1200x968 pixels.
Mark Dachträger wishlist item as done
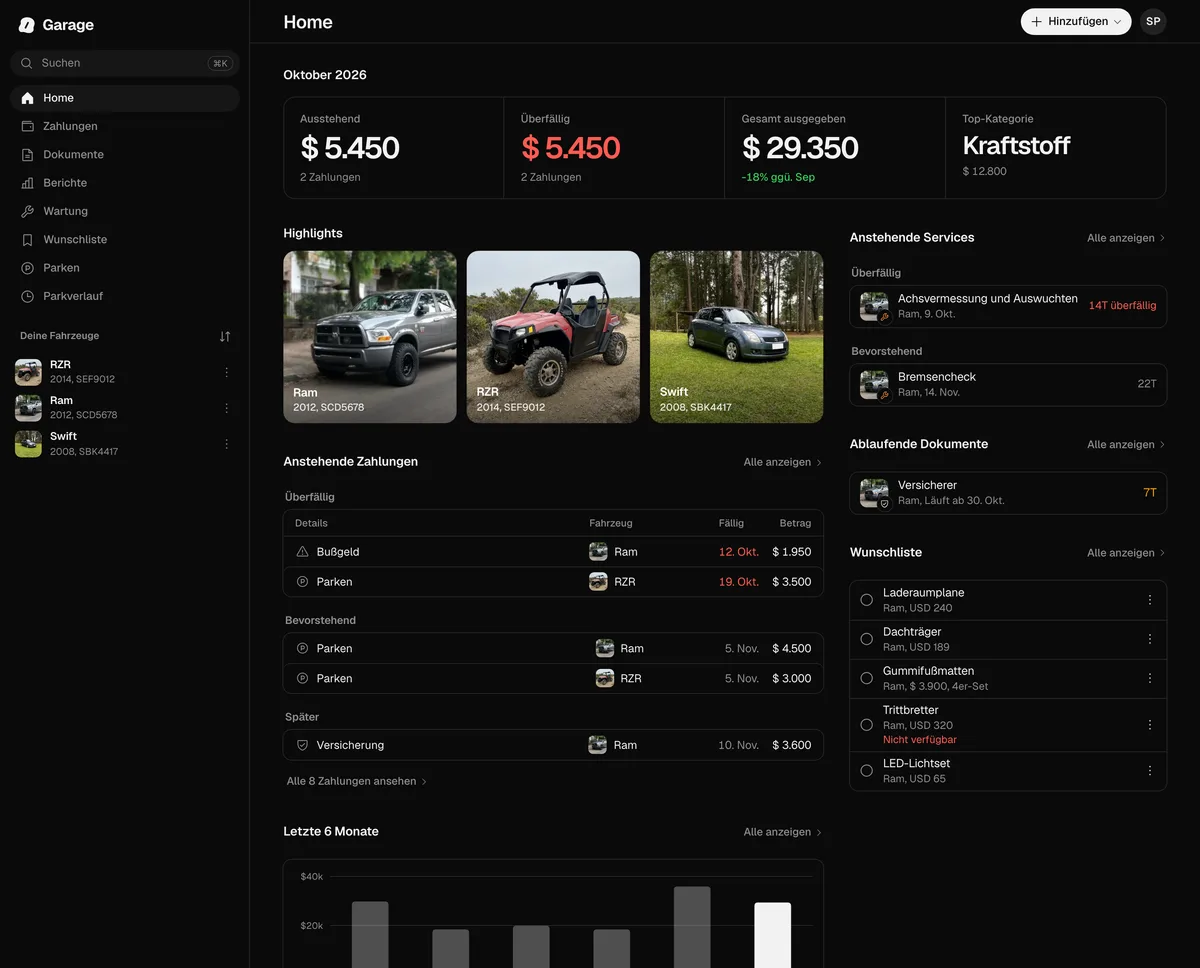coord(866,639)
